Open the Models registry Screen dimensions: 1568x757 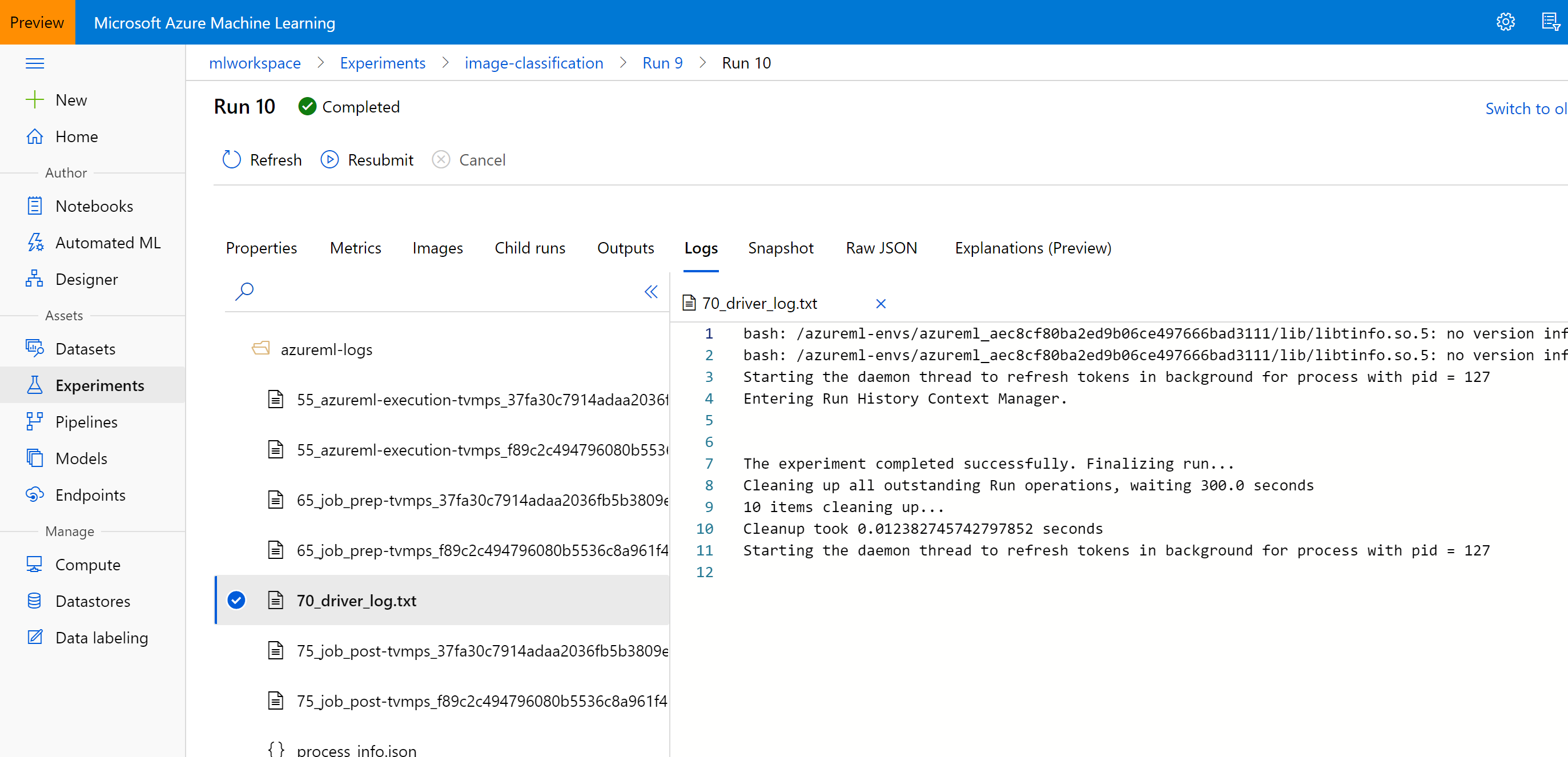tap(81, 458)
